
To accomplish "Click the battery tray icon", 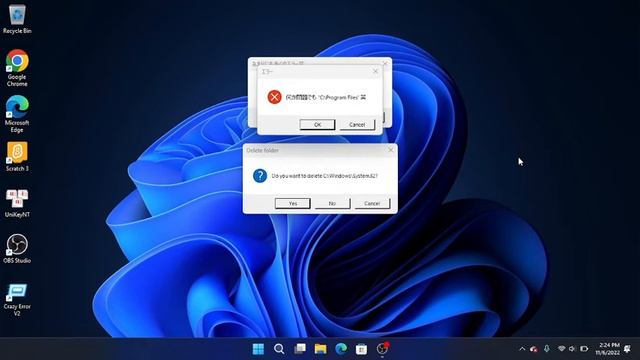I will (x=584, y=349).
